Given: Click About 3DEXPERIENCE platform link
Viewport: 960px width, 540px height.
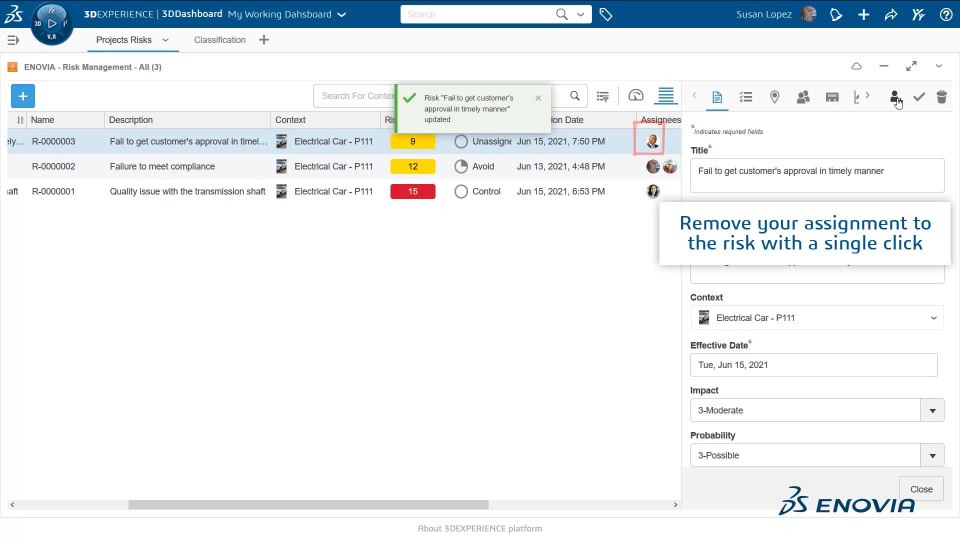Looking at the screenshot, I should [480, 528].
